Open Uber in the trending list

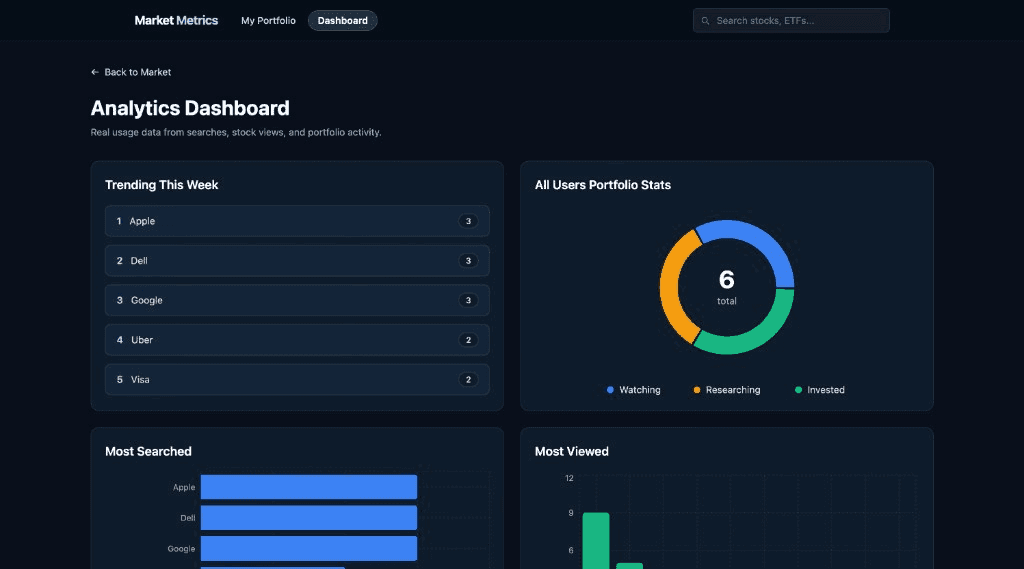[297, 340]
